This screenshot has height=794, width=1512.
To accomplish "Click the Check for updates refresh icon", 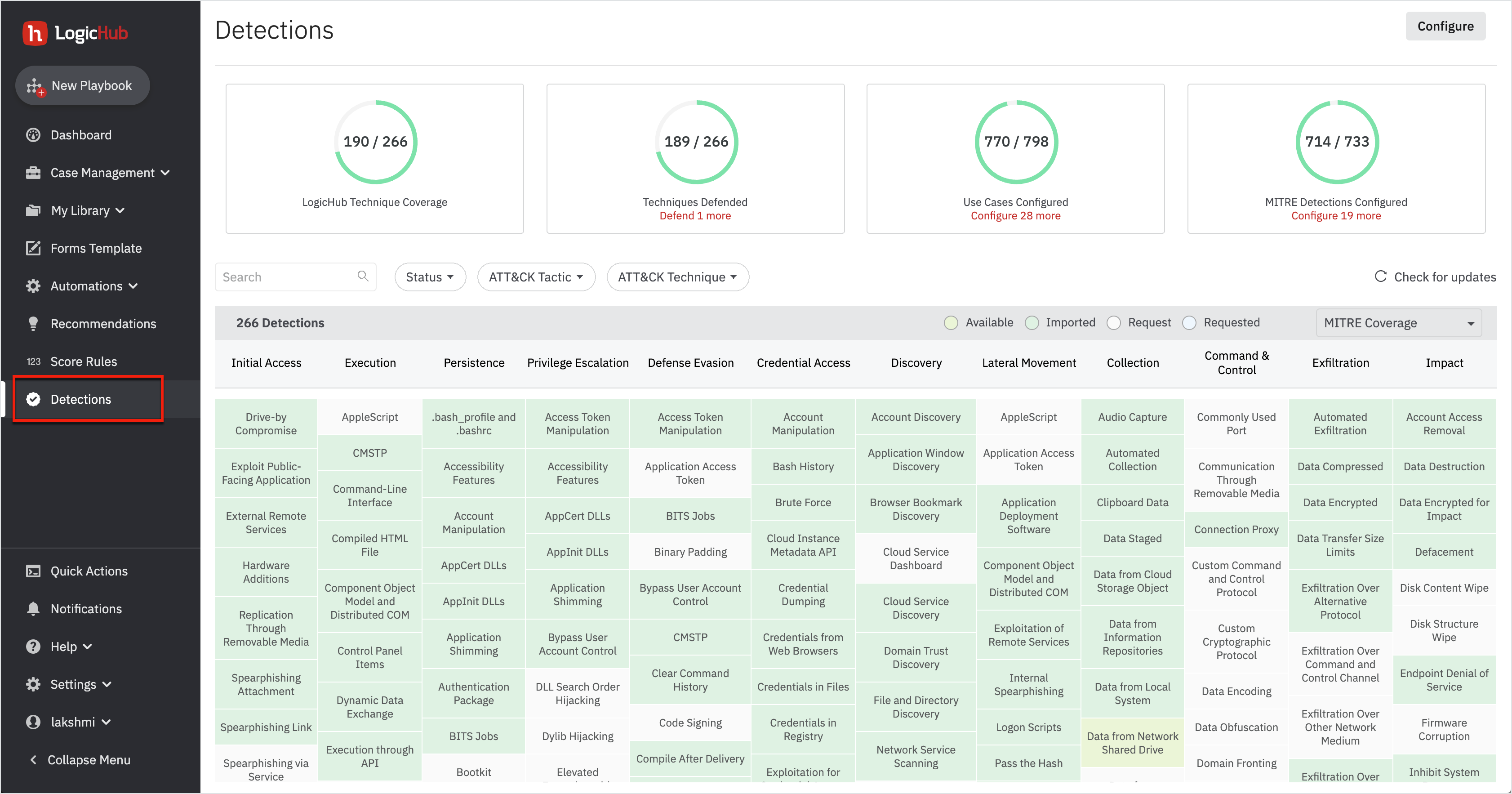I will [1380, 277].
